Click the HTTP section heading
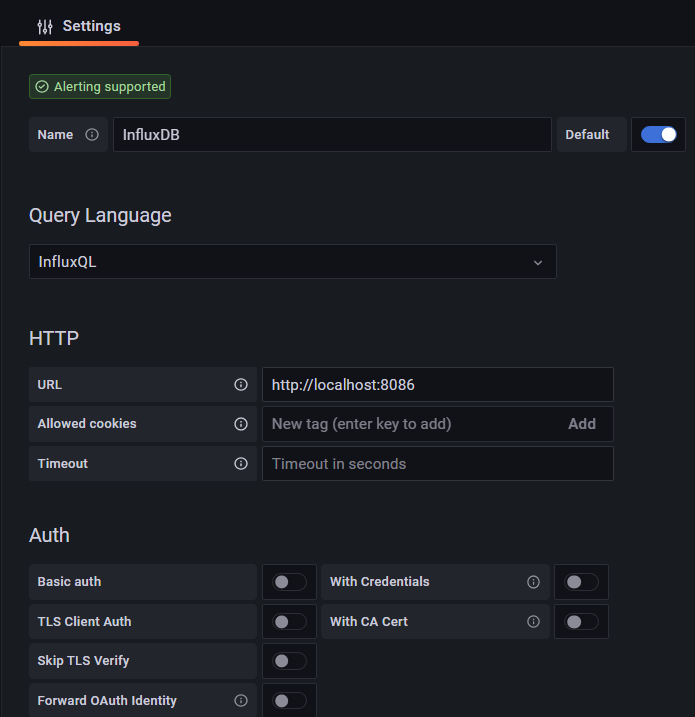695x717 pixels. click(x=54, y=338)
